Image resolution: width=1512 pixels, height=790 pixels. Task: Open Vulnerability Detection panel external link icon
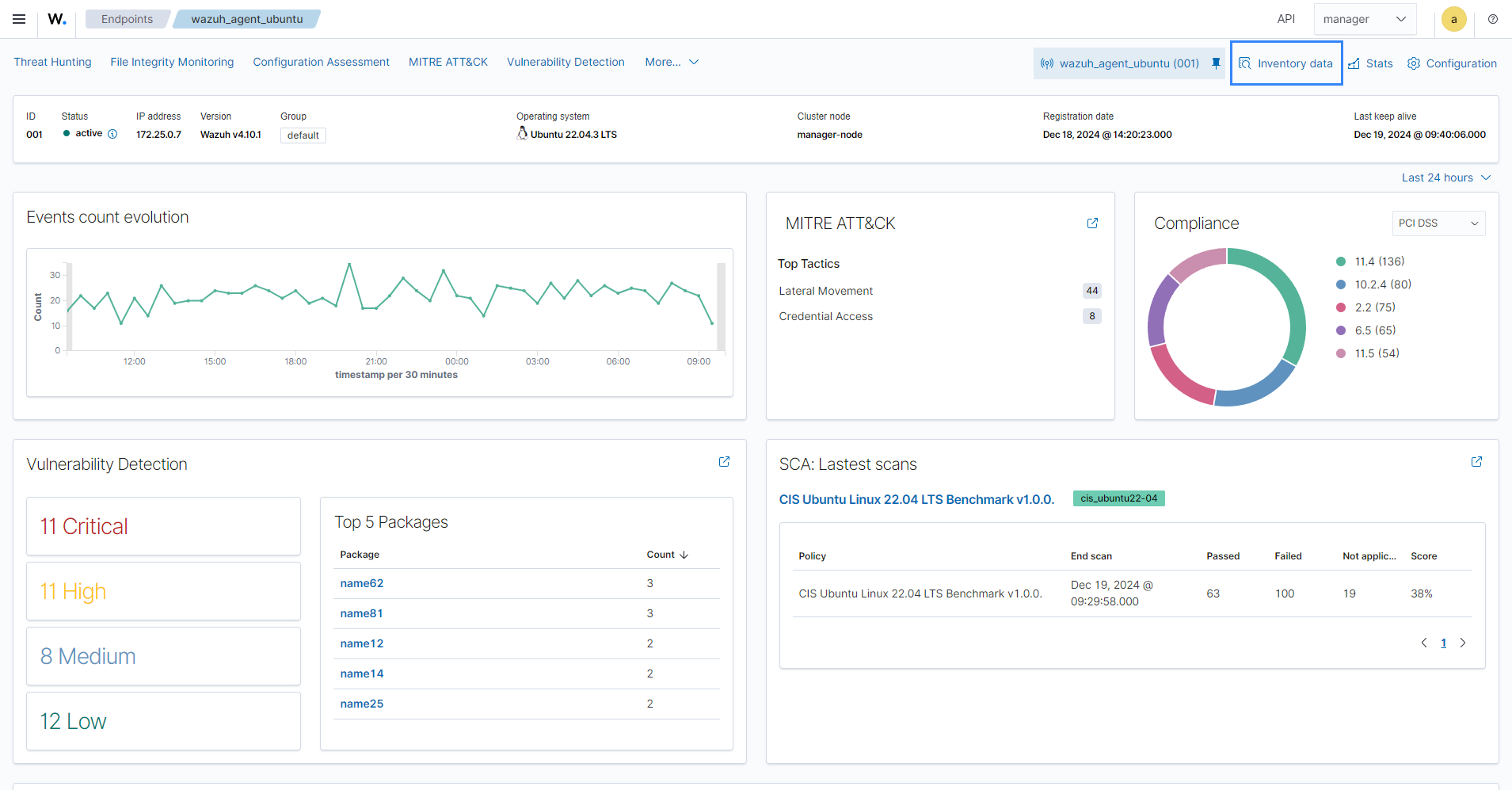724,462
